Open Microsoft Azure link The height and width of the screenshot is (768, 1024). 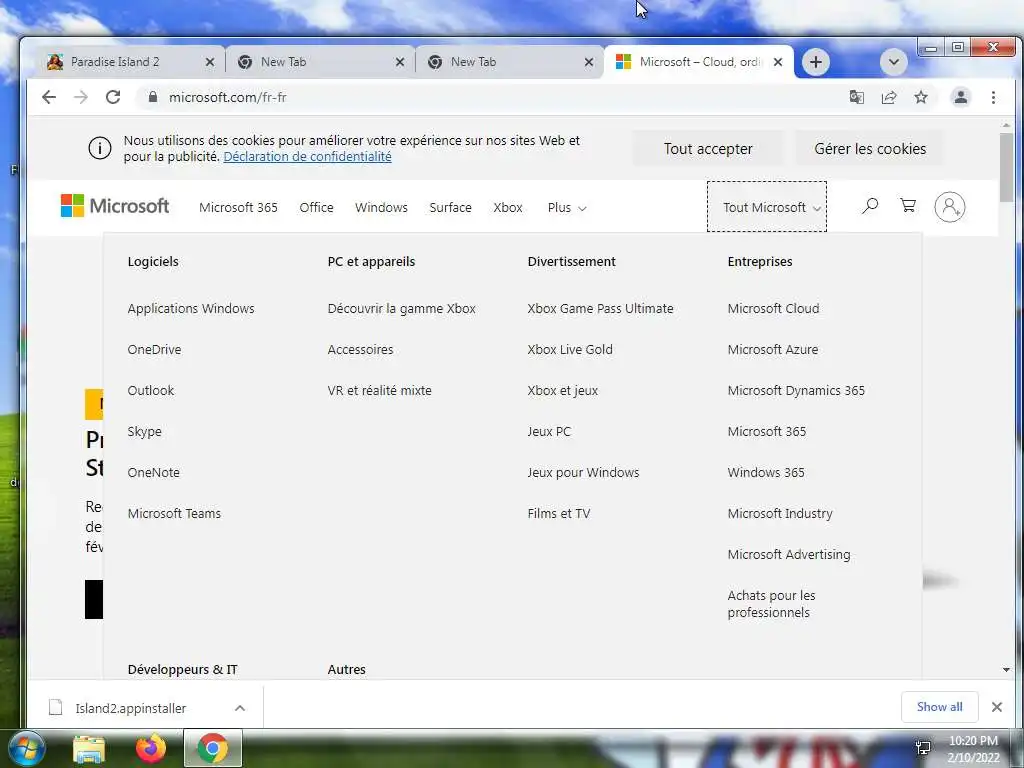[x=773, y=349]
